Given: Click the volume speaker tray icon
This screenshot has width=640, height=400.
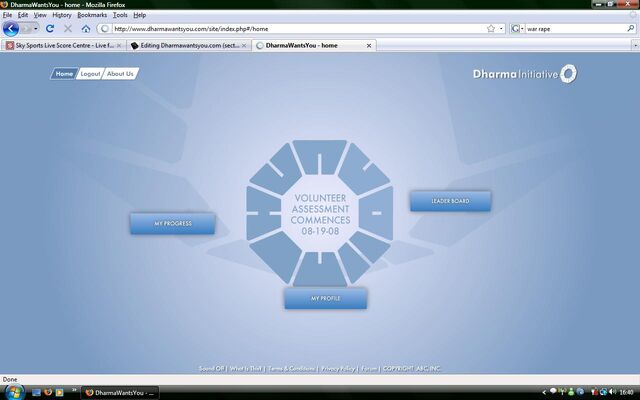Looking at the screenshot, I should pos(612,392).
